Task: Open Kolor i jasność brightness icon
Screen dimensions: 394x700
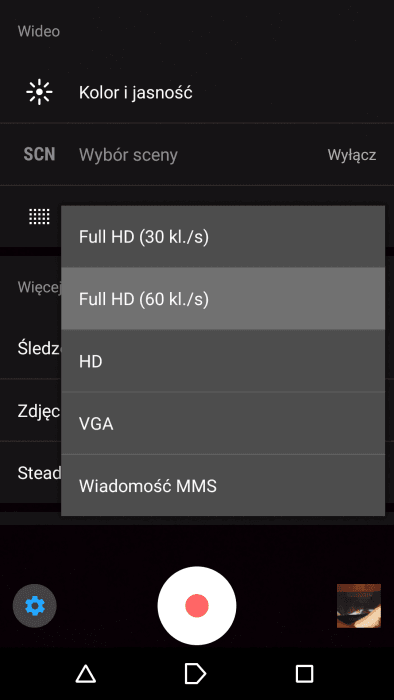Action: pos(39,92)
